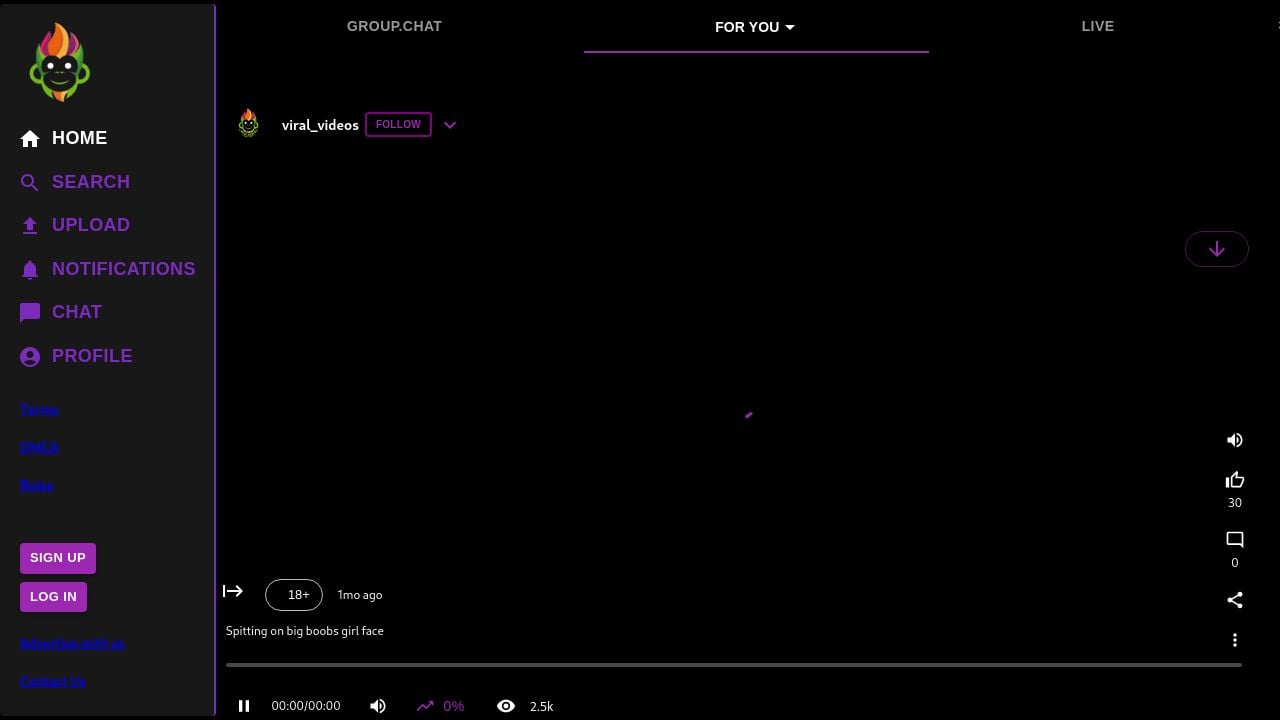Click the arrow-to-bar expand icon
1280x720 pixels.
click(233, 591)
